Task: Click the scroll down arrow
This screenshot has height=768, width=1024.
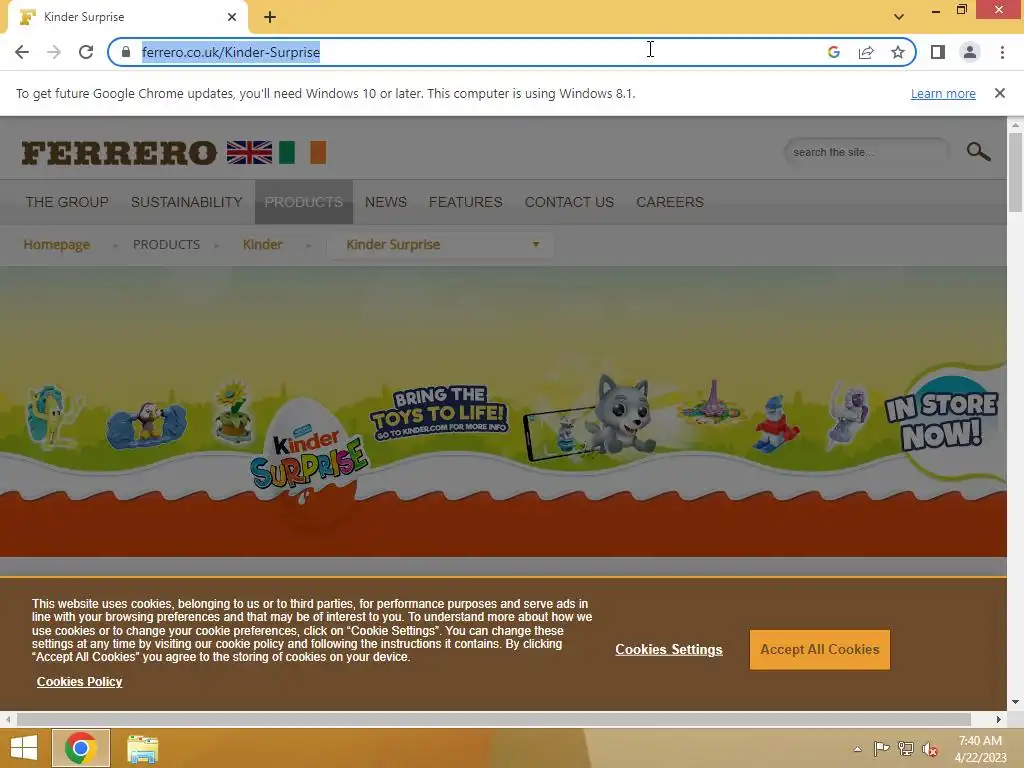Action: tap(1015, 702)
